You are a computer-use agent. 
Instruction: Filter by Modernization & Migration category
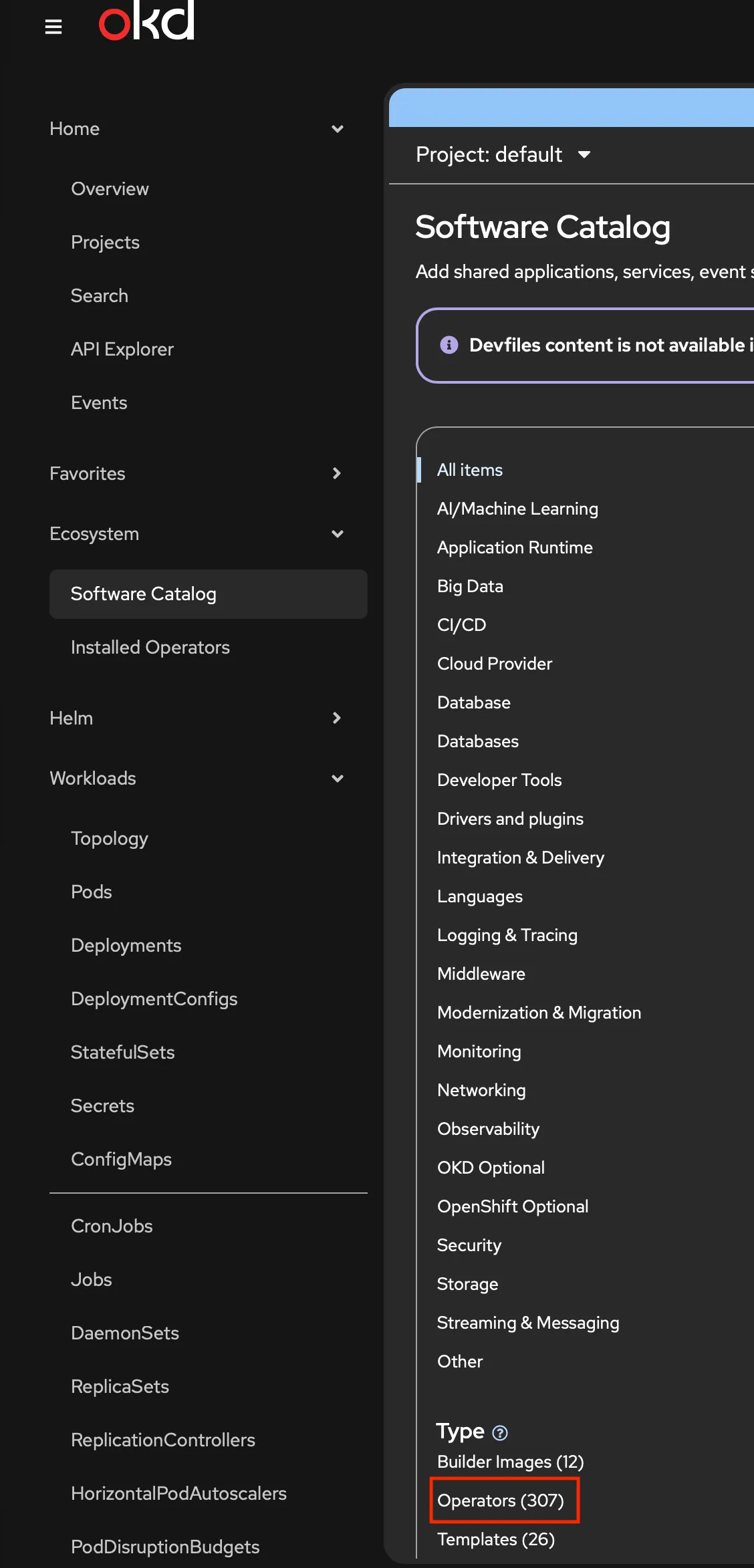(x=539, y=1013)
